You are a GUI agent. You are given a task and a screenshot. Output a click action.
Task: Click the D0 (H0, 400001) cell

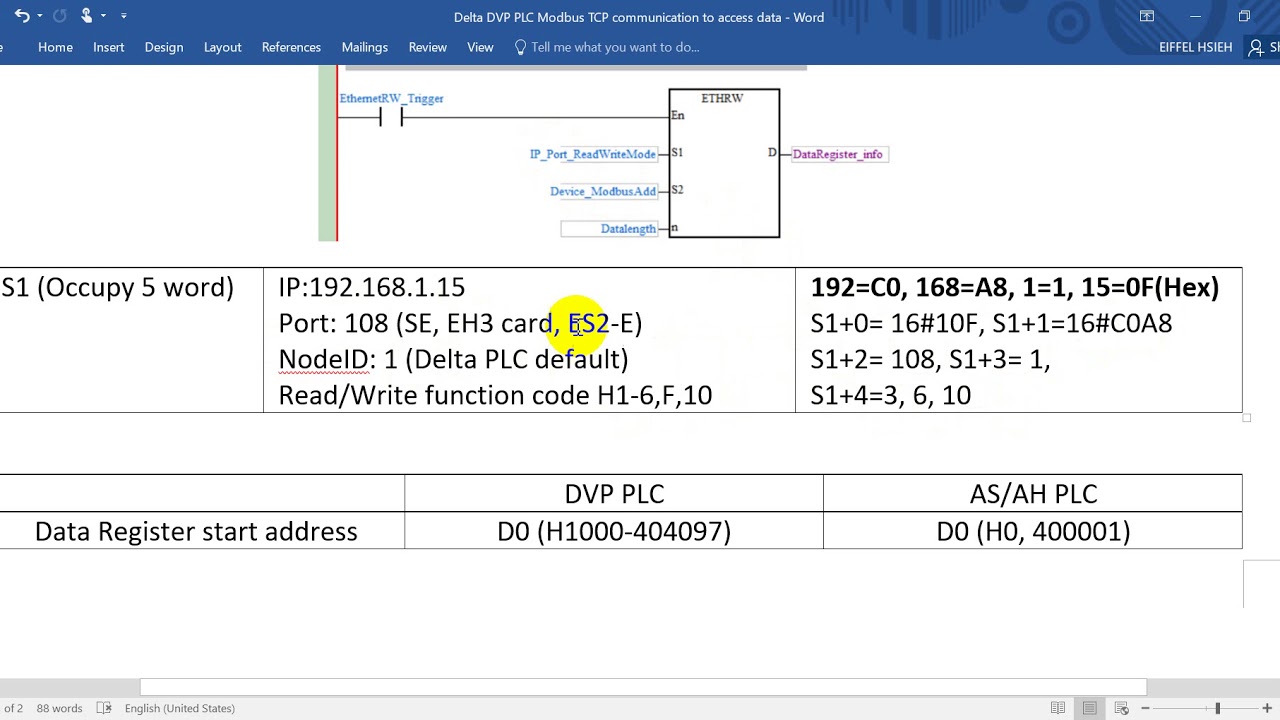pos(1033,531)
